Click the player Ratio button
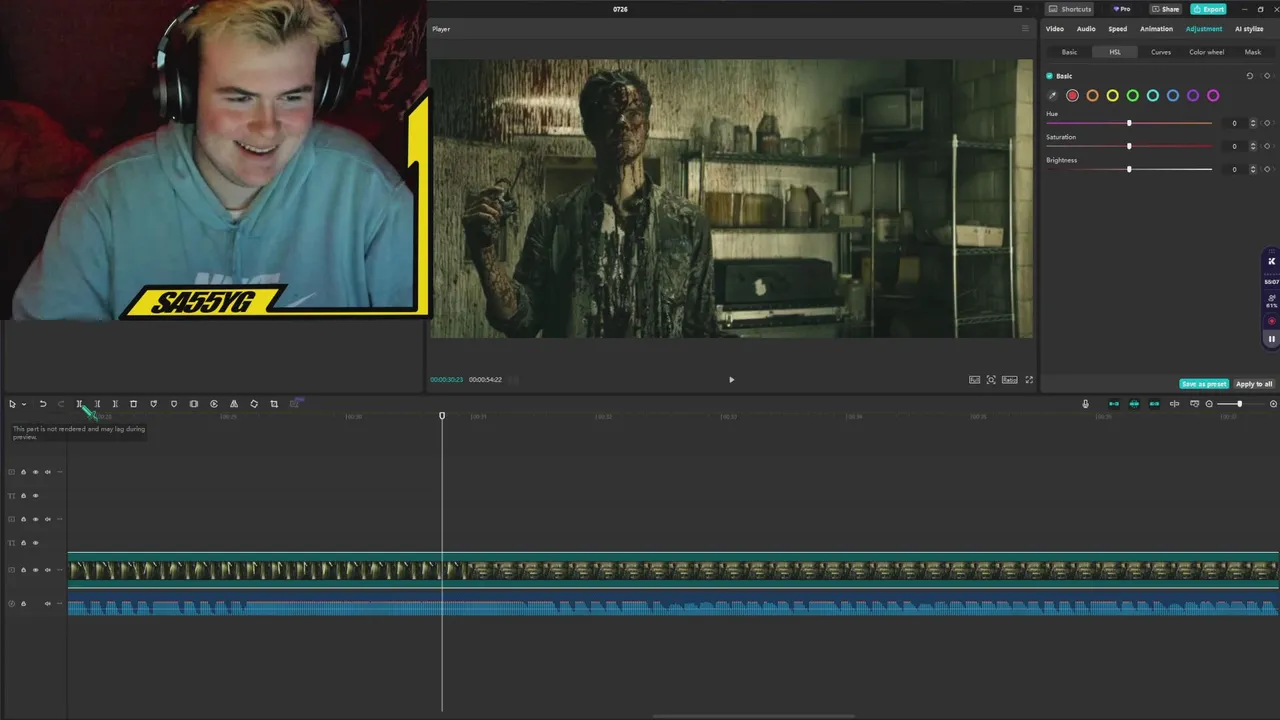The width and height of the screenshot is (1280, 720). (x=1010, y=380)
